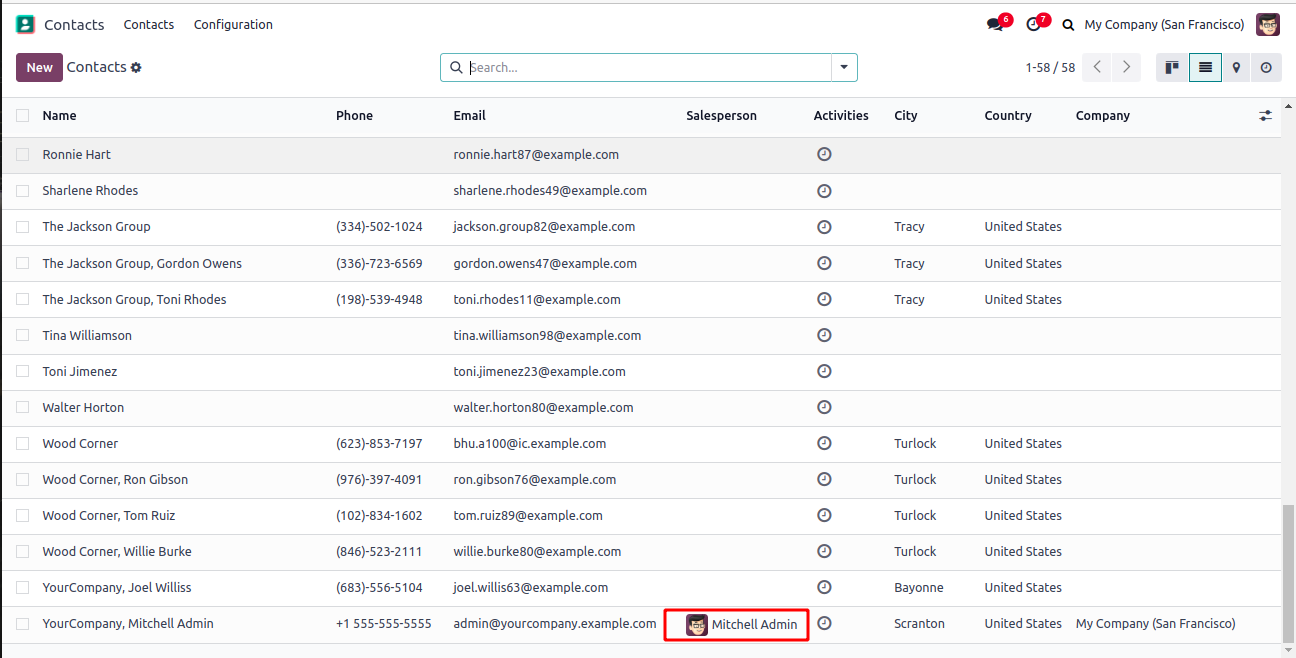
Task: Open the discuss messages icon
Action: click(x=995, y=25)
